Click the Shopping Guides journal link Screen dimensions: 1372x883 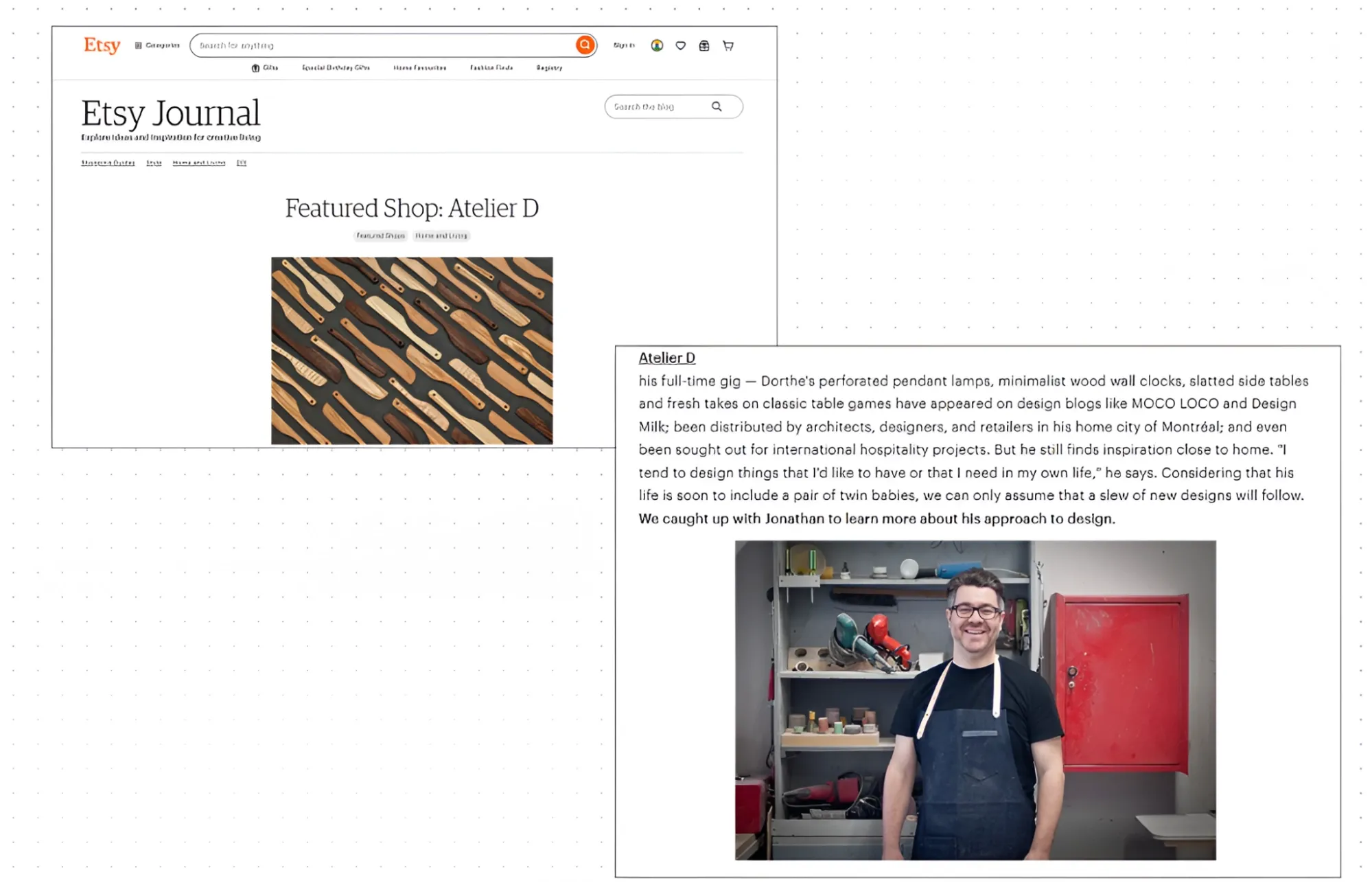coord(108,163)
